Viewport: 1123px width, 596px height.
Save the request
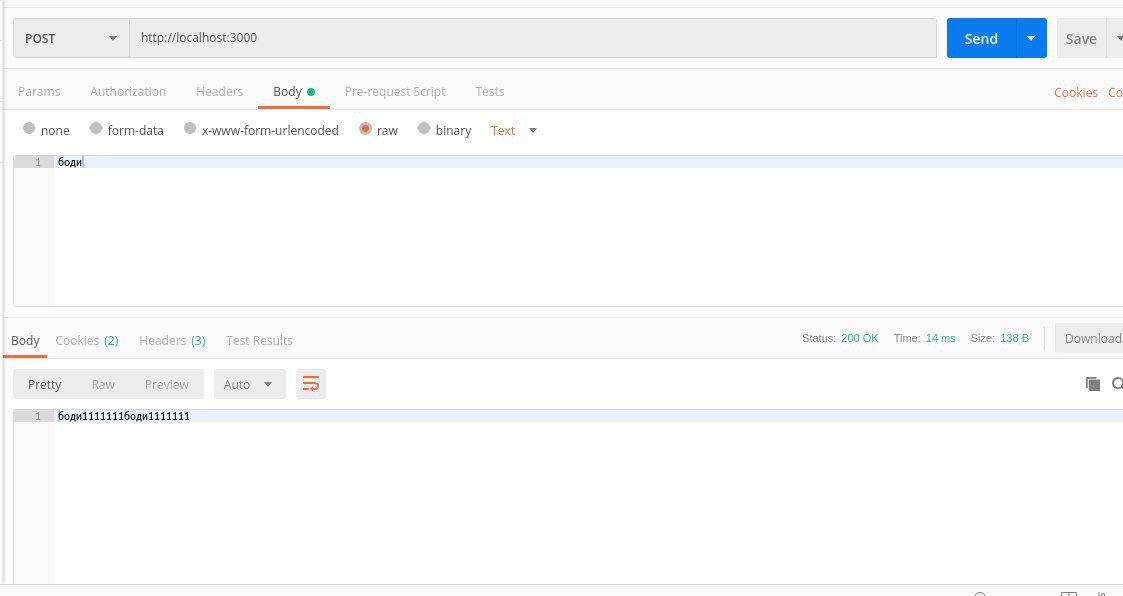click(x=1081, y=38)
